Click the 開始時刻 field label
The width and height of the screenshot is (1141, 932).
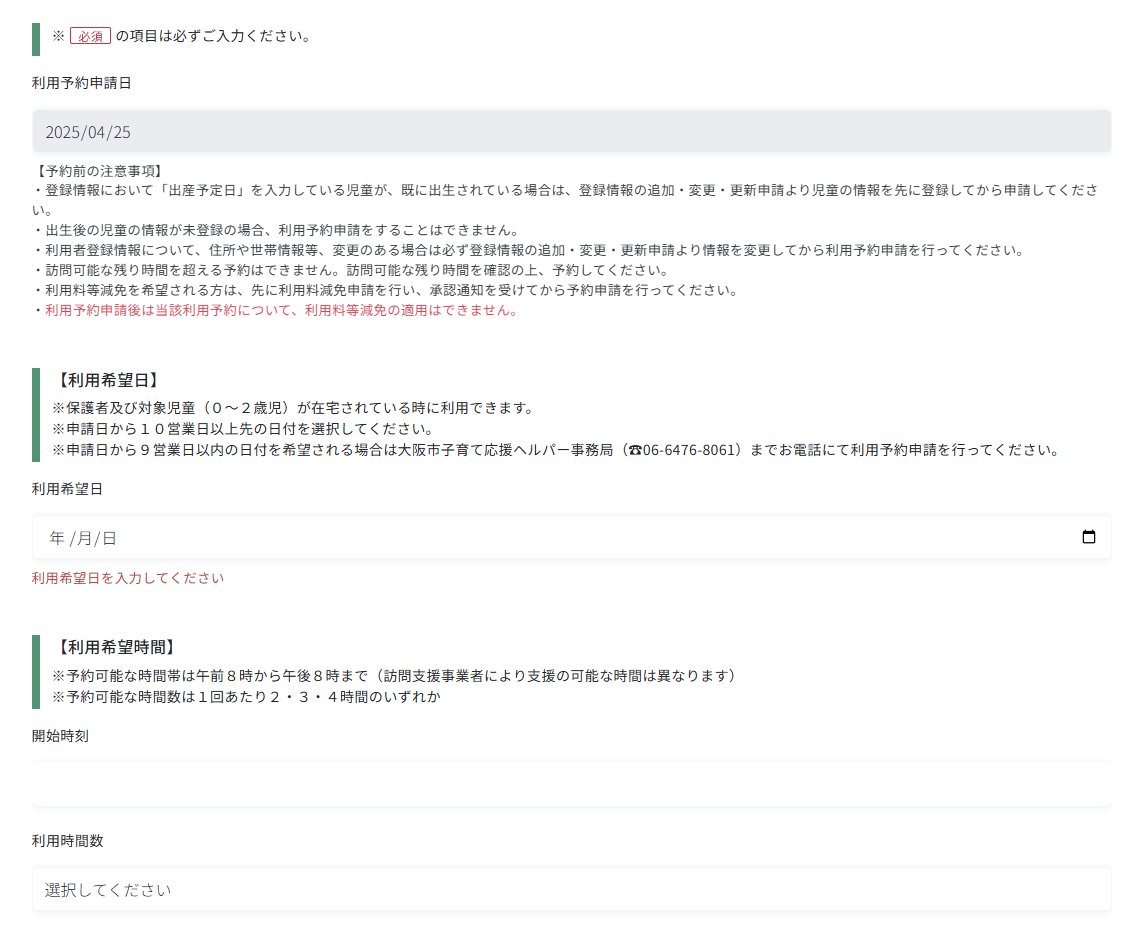[x=60, y=736]
